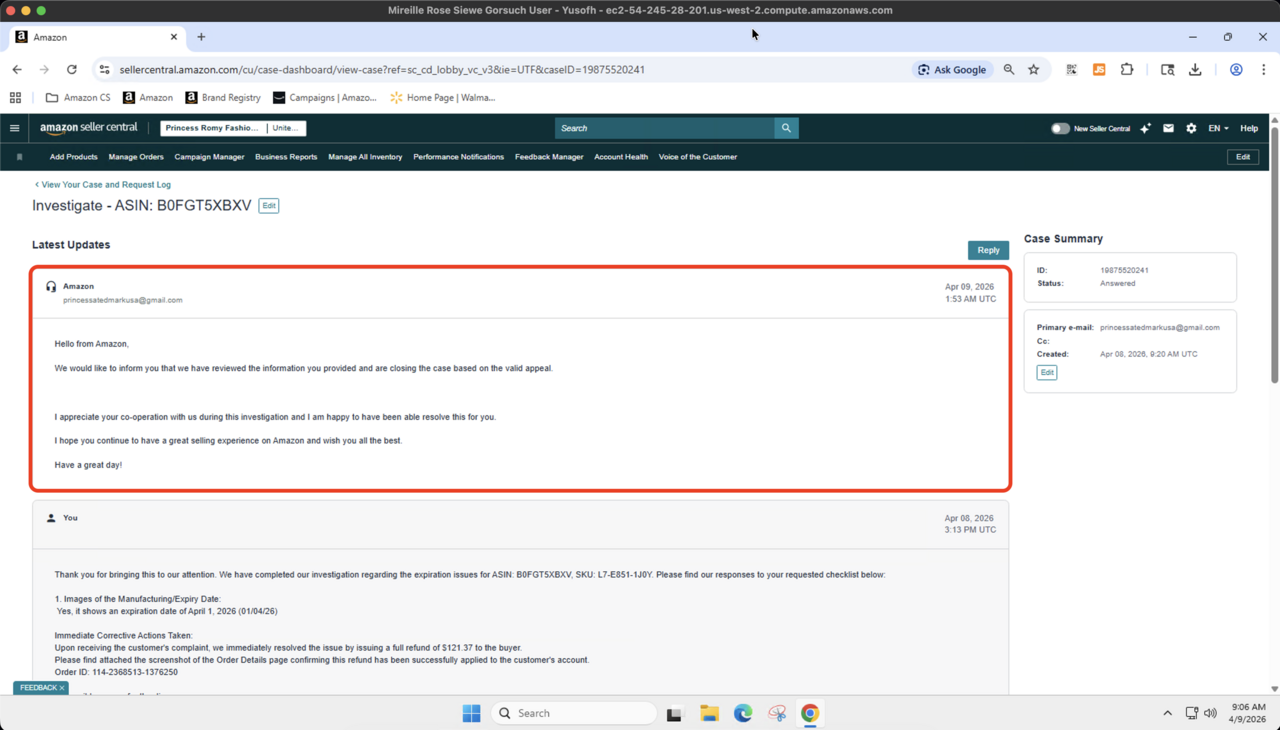
Task: Open Feedback Manager
Action: pos(549,157)
